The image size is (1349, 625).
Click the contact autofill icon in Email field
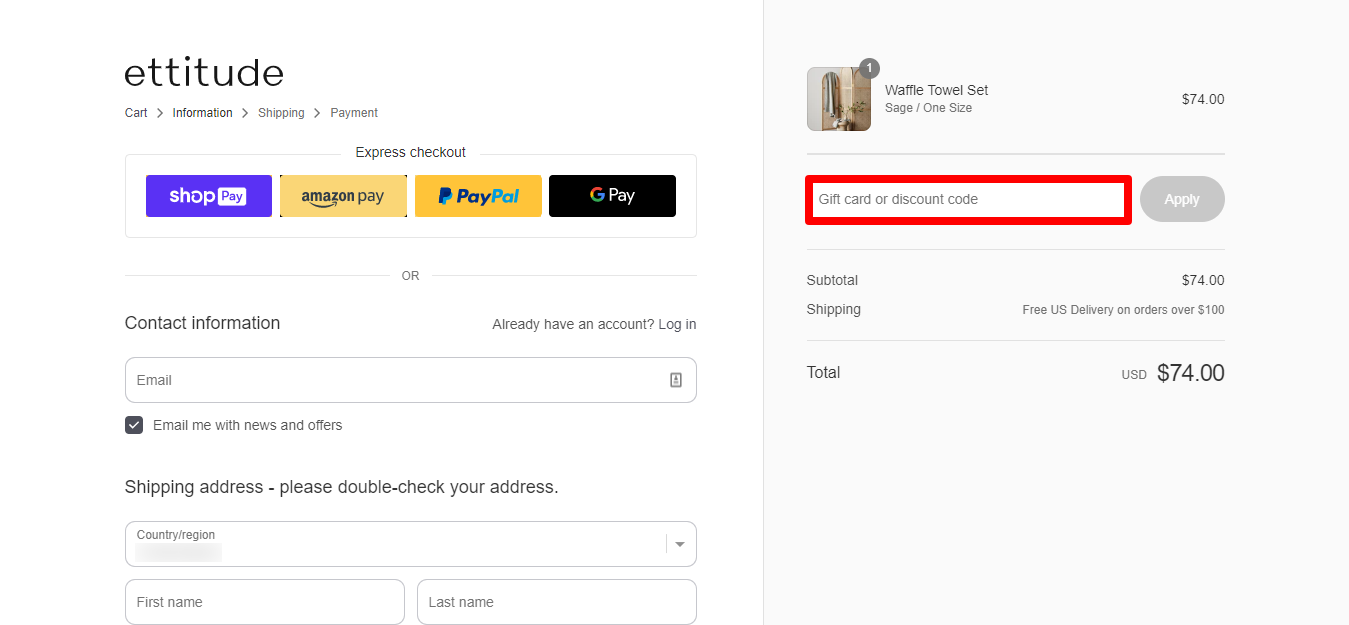click(676, 380)
